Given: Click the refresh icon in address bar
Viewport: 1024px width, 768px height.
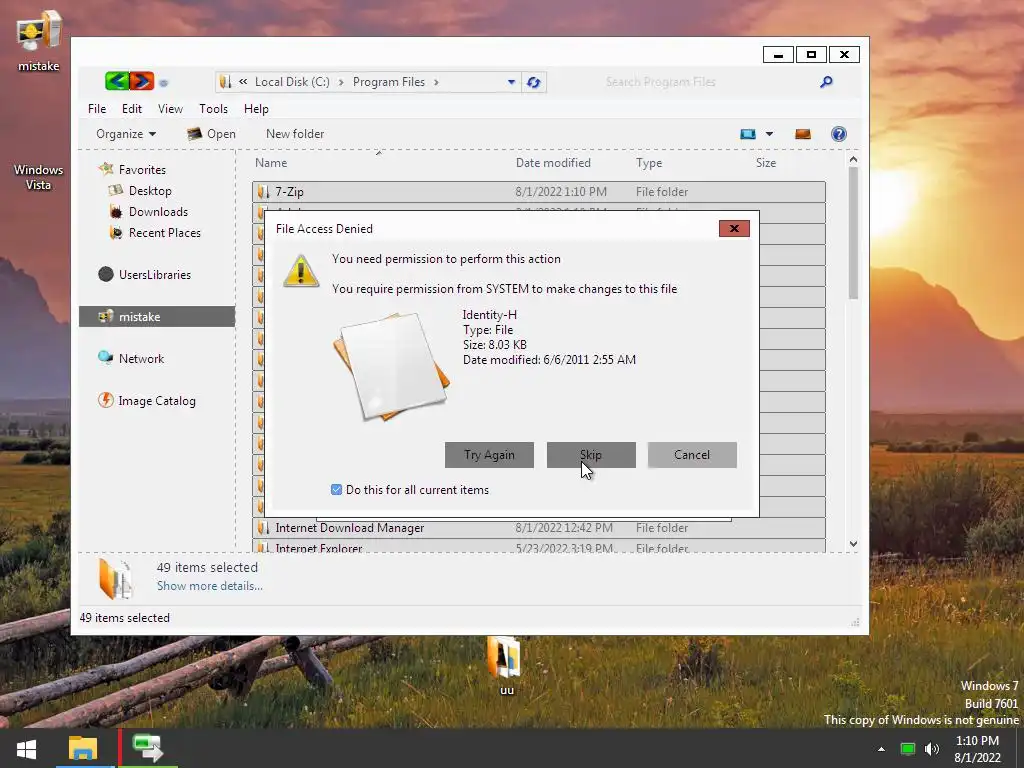Looking at the screenshot, I should [x=534, y=82].
